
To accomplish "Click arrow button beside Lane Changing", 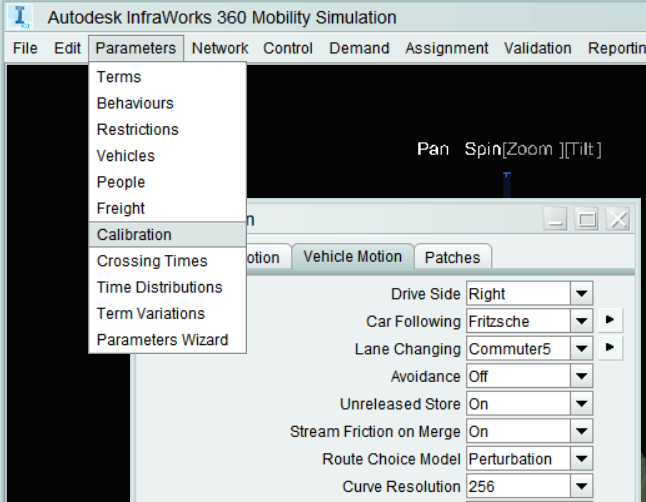I will click(x=610, y=347).
